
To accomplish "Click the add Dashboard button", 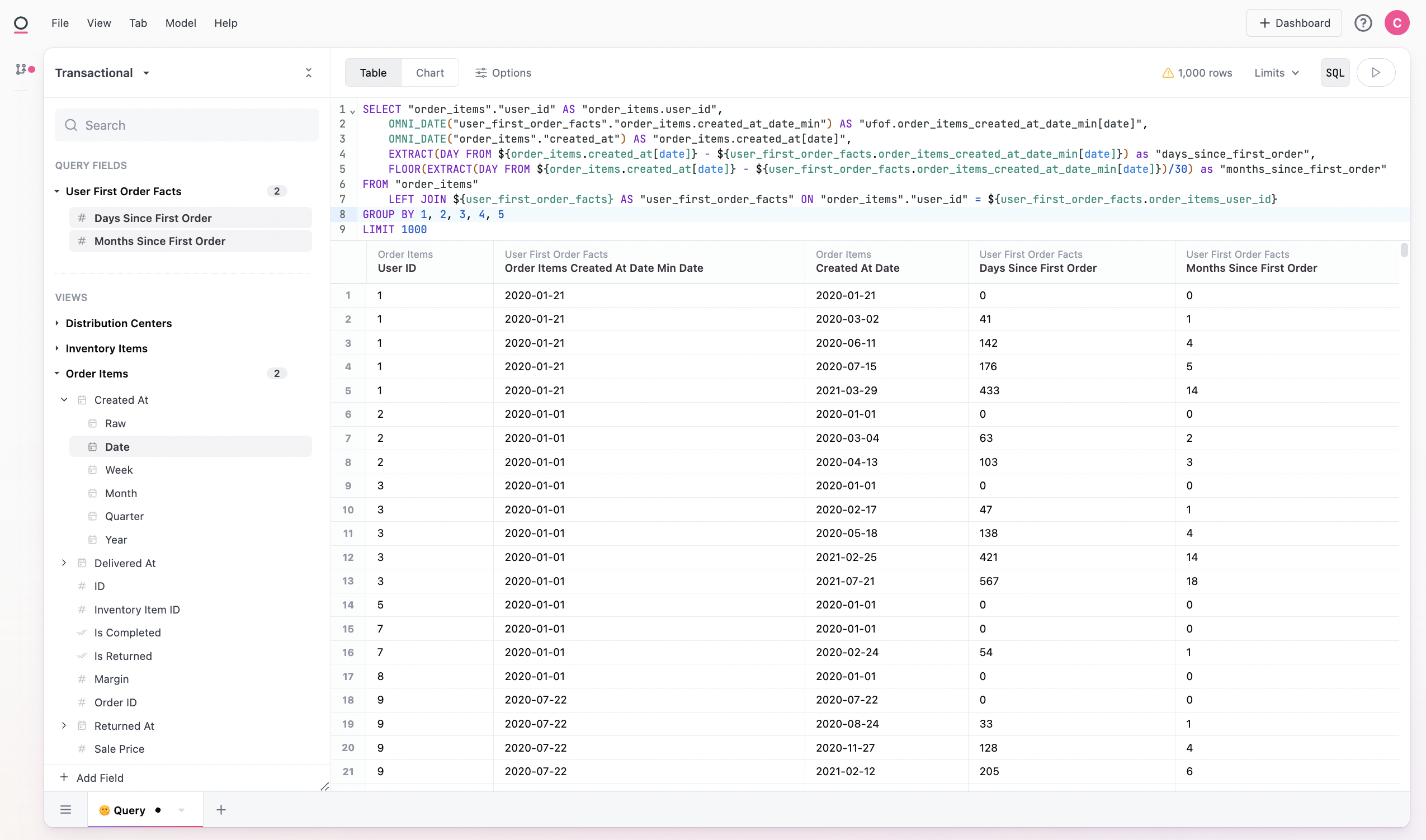I will 1293,23.
